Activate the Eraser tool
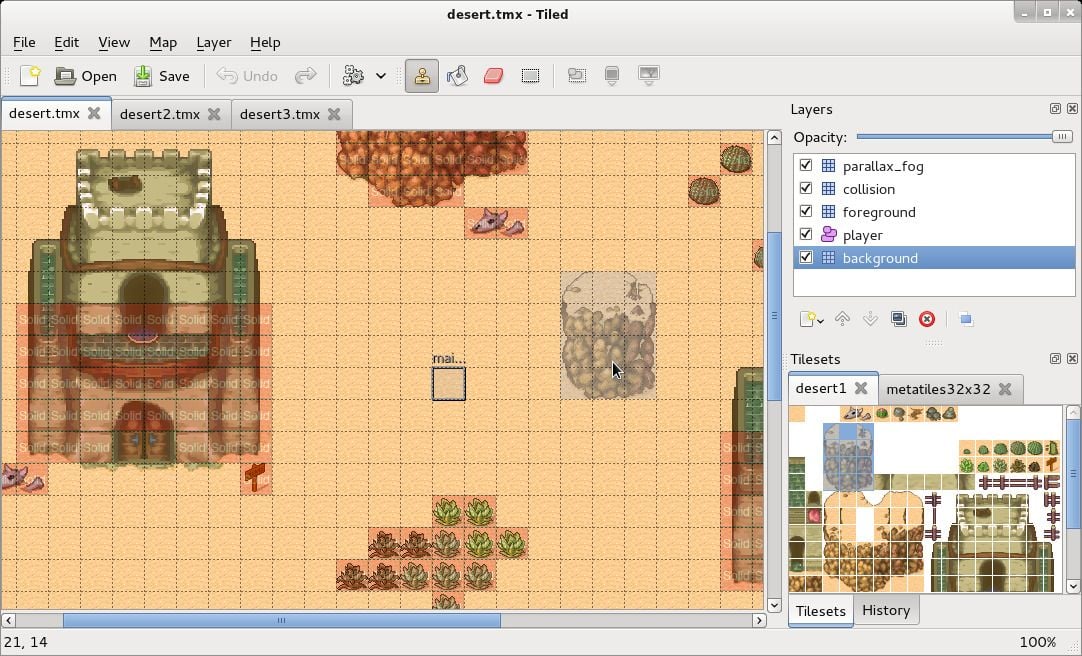Viewport: 1082px width, 656px height. (x=493, y=75)
